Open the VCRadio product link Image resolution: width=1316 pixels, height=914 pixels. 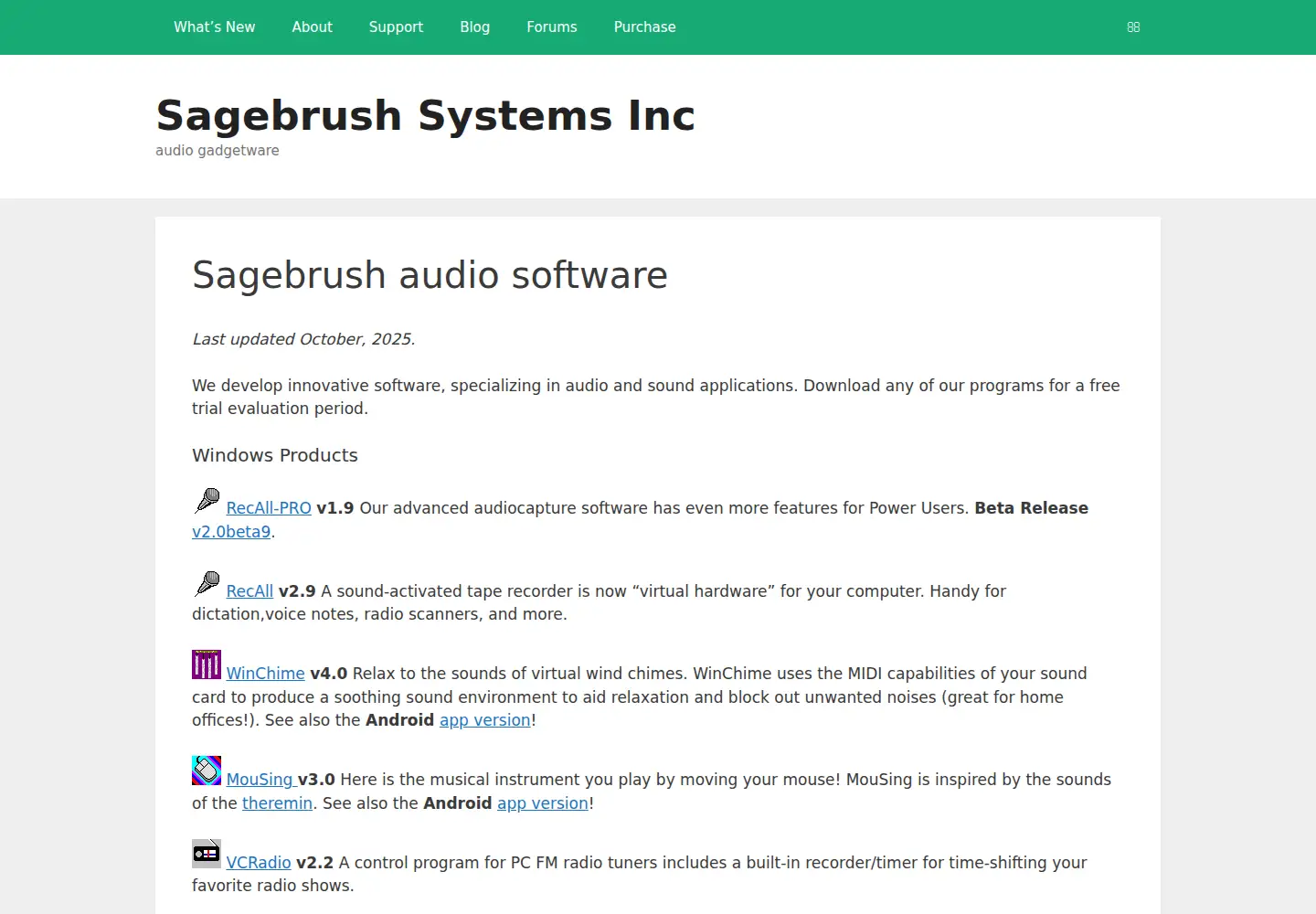tap(259, 863)
